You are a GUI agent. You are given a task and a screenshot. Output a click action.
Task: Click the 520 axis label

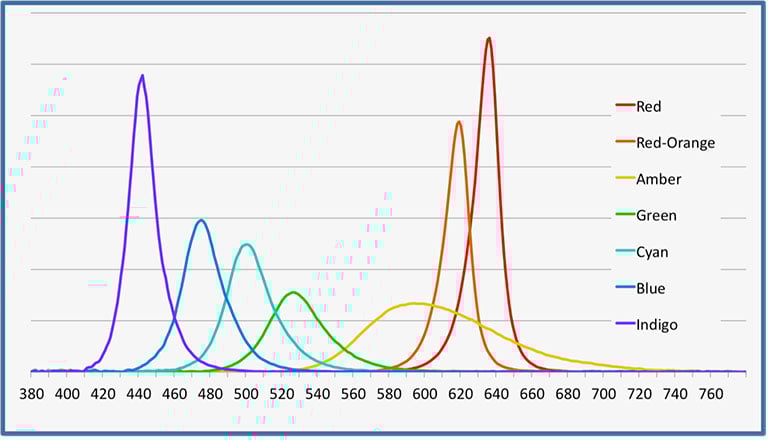(282, 394)
